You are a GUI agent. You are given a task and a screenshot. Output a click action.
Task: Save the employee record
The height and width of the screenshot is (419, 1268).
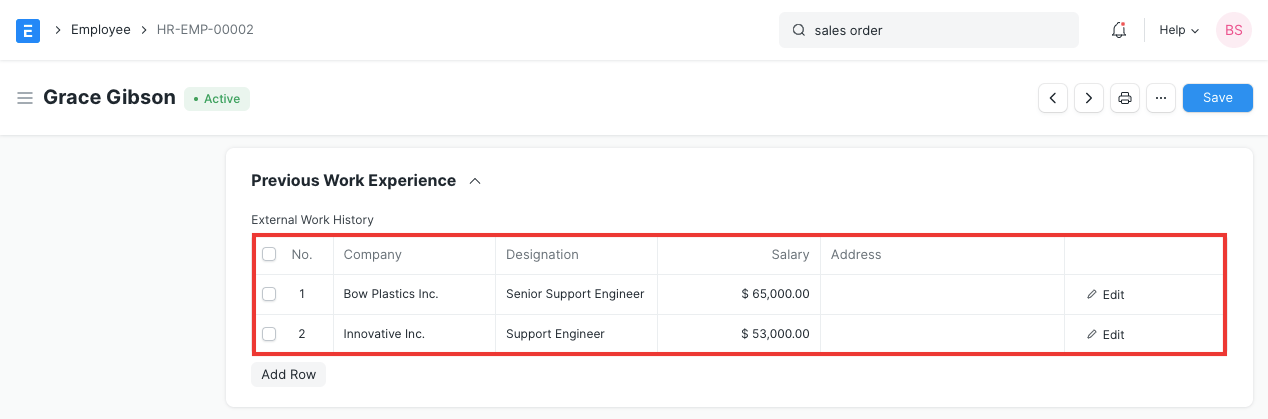tap(1217, 98)
